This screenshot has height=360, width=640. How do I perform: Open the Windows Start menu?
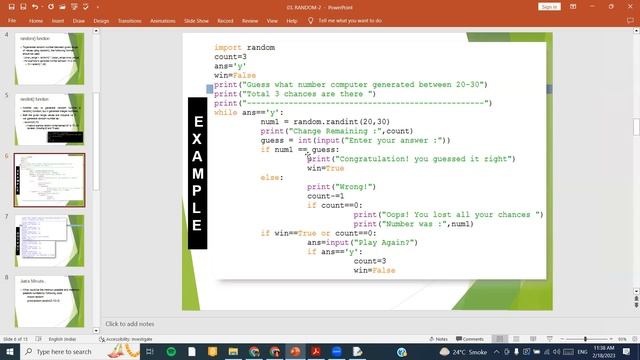click(x=10, y=351)
